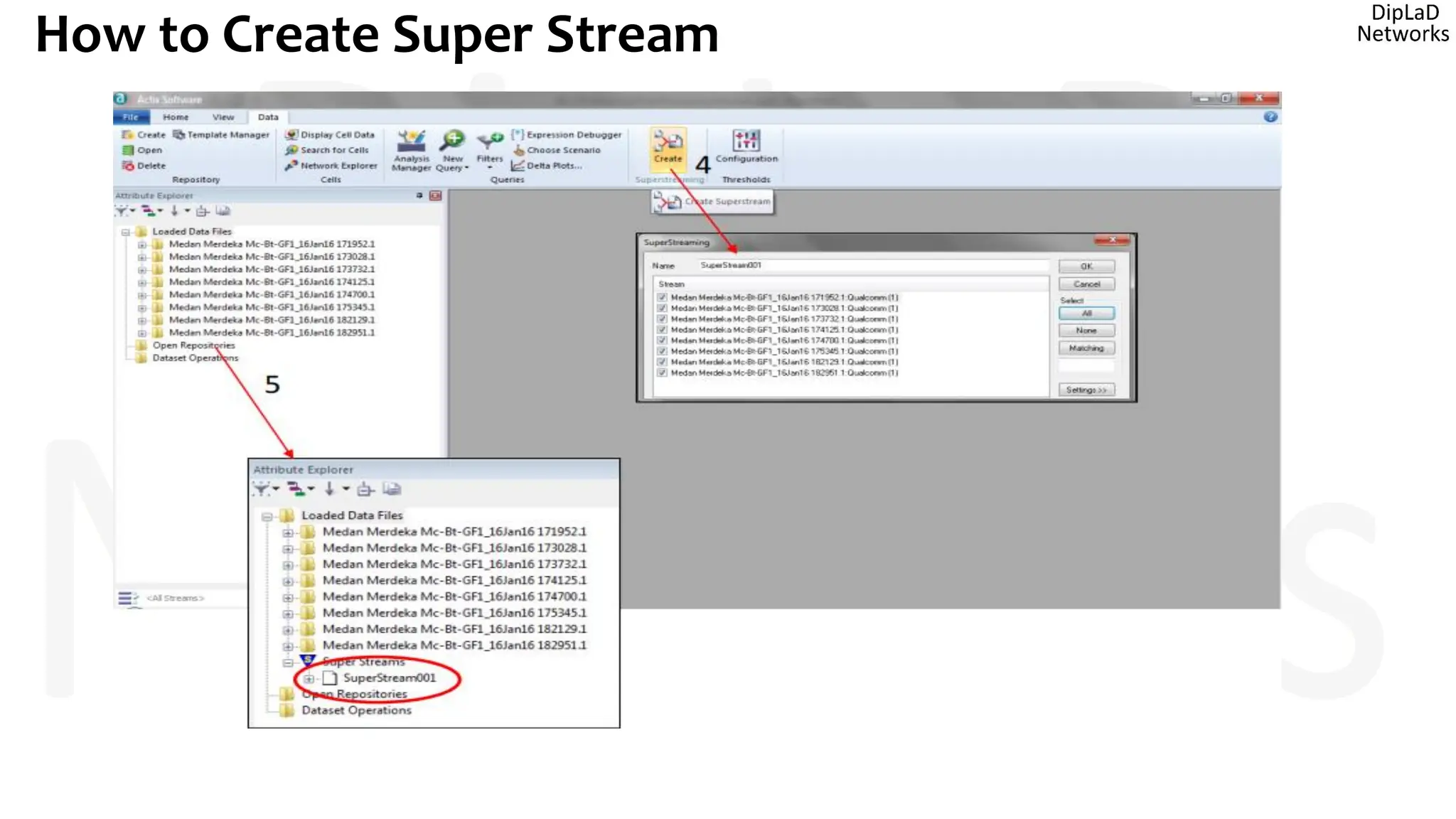The image size is (1456, 819).
Task: Open Filters dropdown arrow in ribbon
Action: click(489, 168)
